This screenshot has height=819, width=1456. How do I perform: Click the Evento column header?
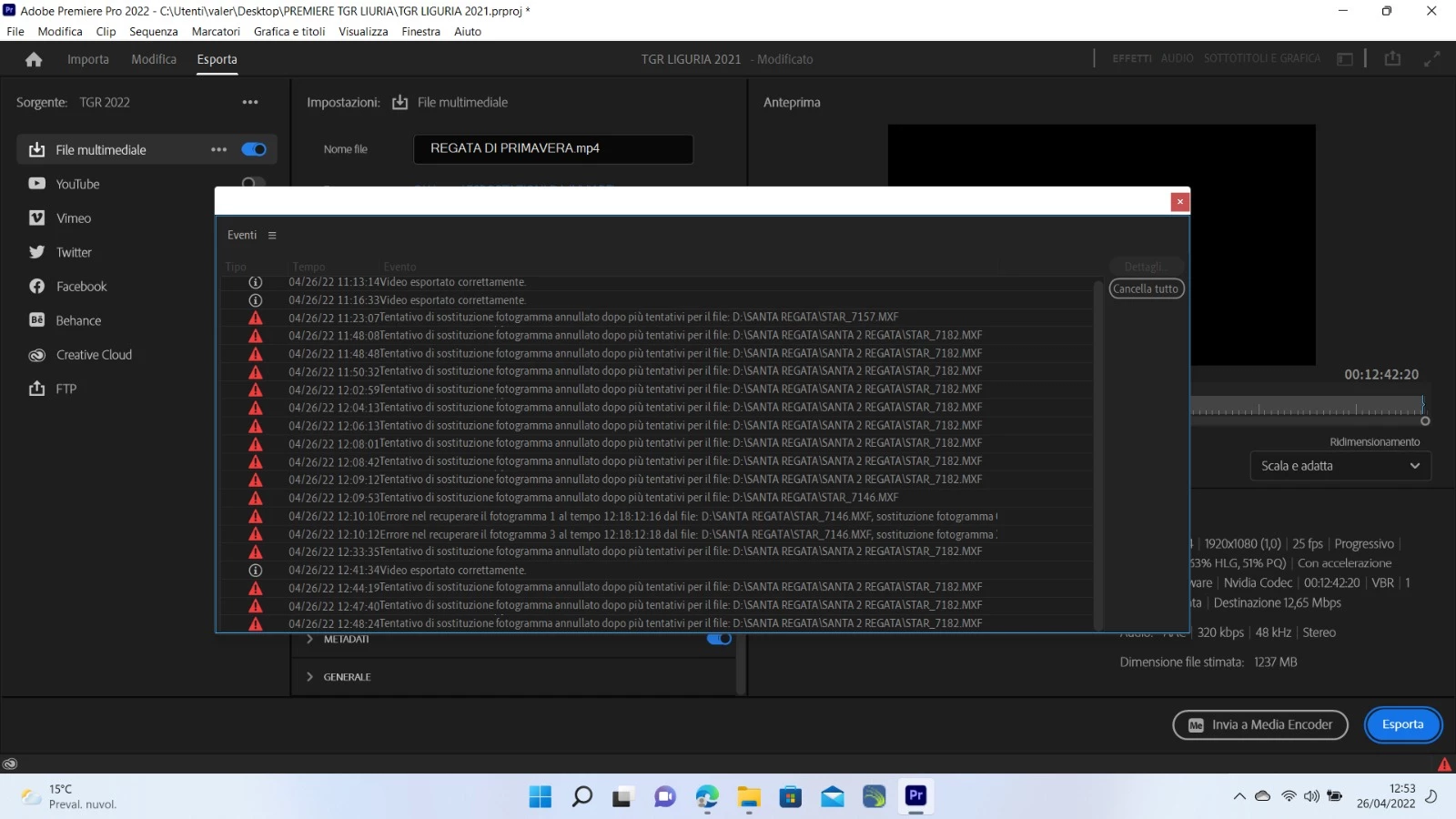click(x=399, y=267)
